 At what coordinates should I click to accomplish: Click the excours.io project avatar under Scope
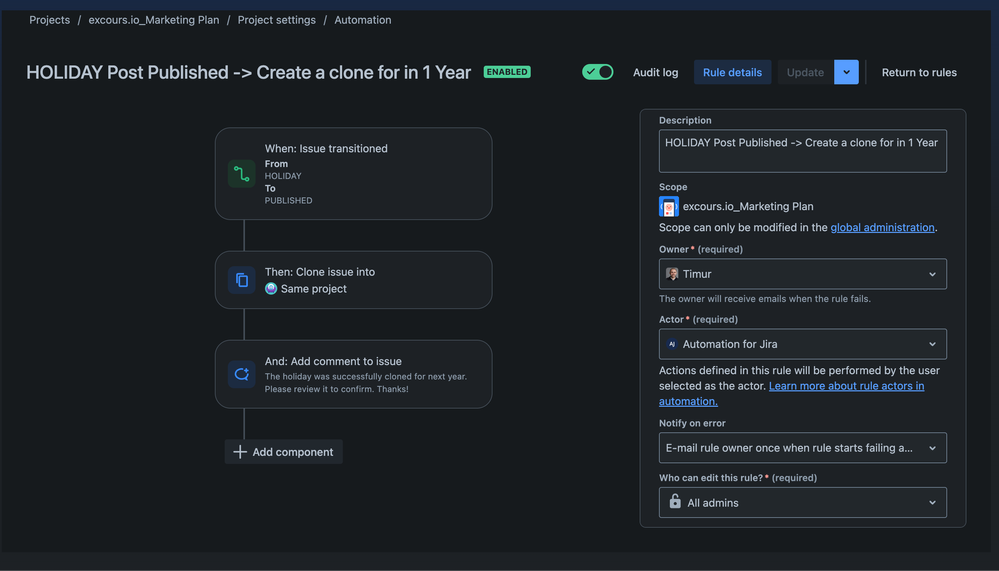(x=668, y=206)
